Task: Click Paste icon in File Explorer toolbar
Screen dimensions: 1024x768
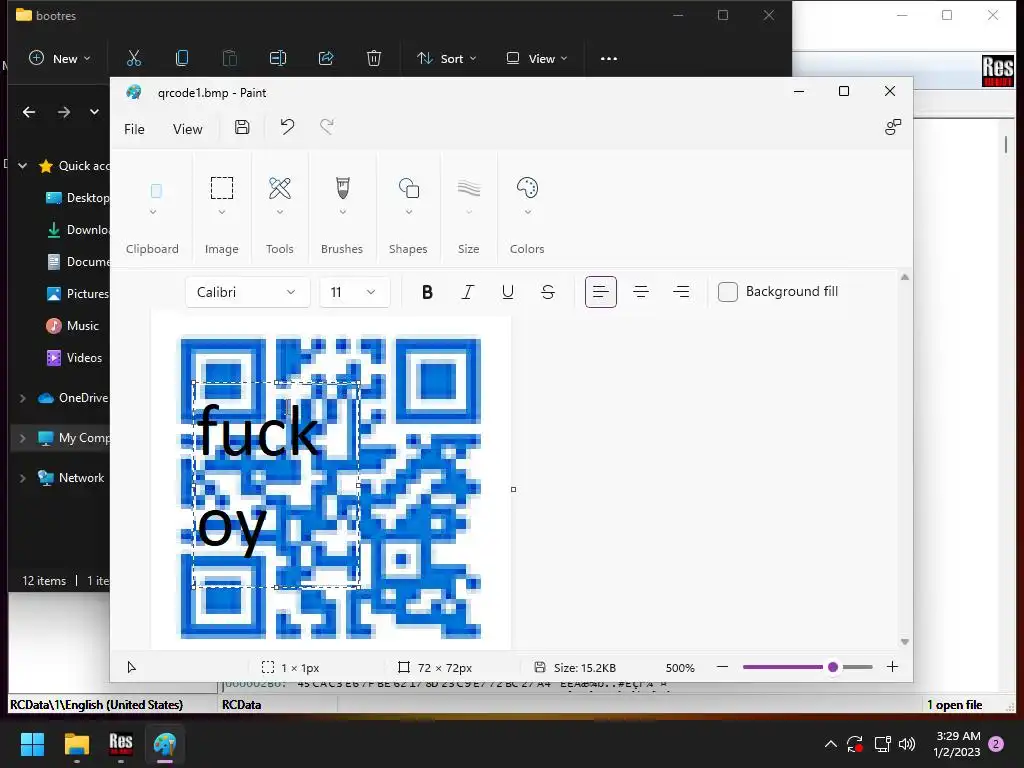Action: click(230, 59)
